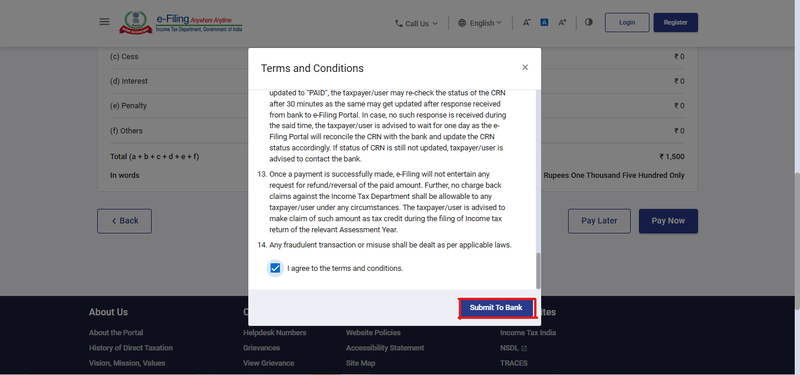800x375 pixels.
Task: Open the Website Policies footer link
Action: pos(373,333)
